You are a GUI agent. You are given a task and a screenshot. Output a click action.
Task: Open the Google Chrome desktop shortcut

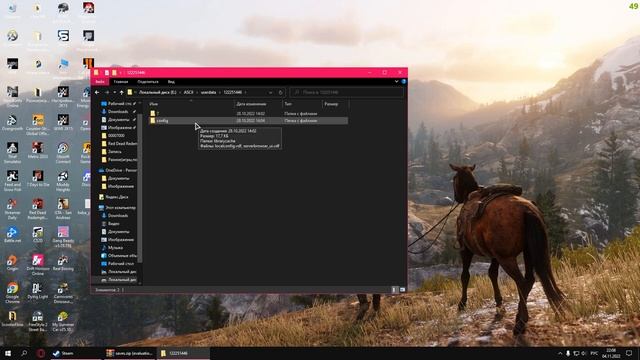[12, 292]
